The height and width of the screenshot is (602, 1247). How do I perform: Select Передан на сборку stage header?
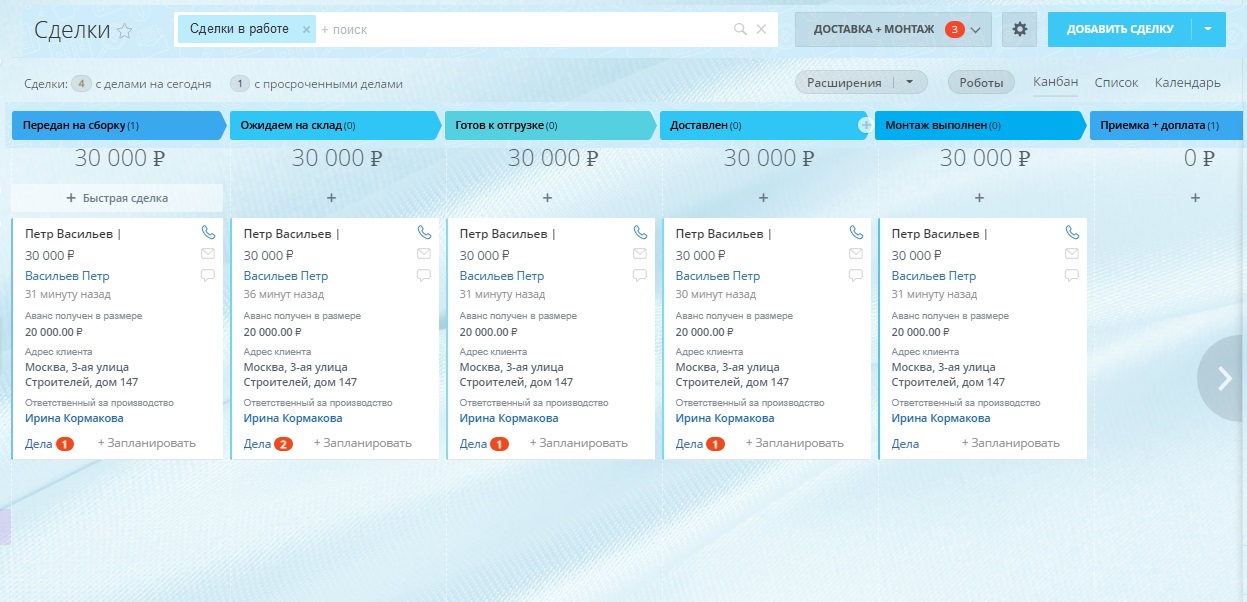(120, 126)
